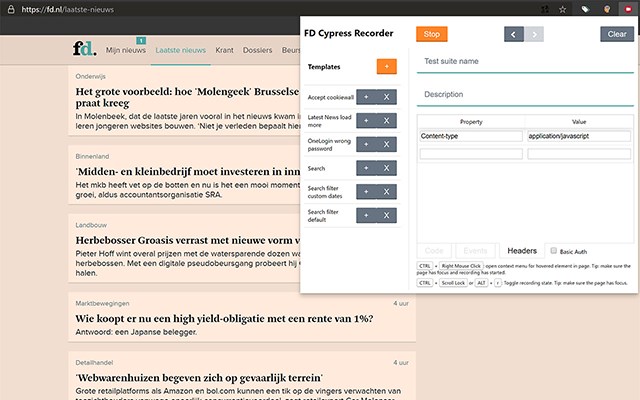This screenshot has height=400, width=640.
Task: Switch to the Events tab
Action: pos(475,251)
